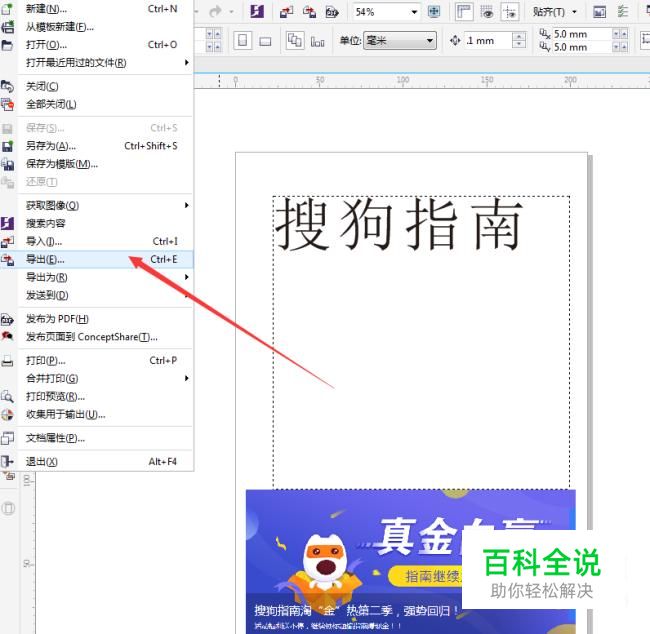Click the Print Preview magnifier icon
Viewport: 650px width, 634px height.
[7, 396]
